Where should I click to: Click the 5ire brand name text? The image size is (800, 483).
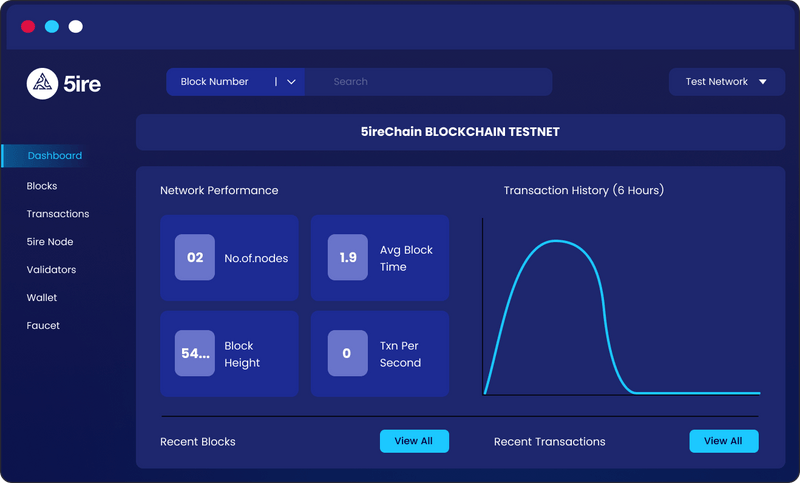[x=82, y=84]
